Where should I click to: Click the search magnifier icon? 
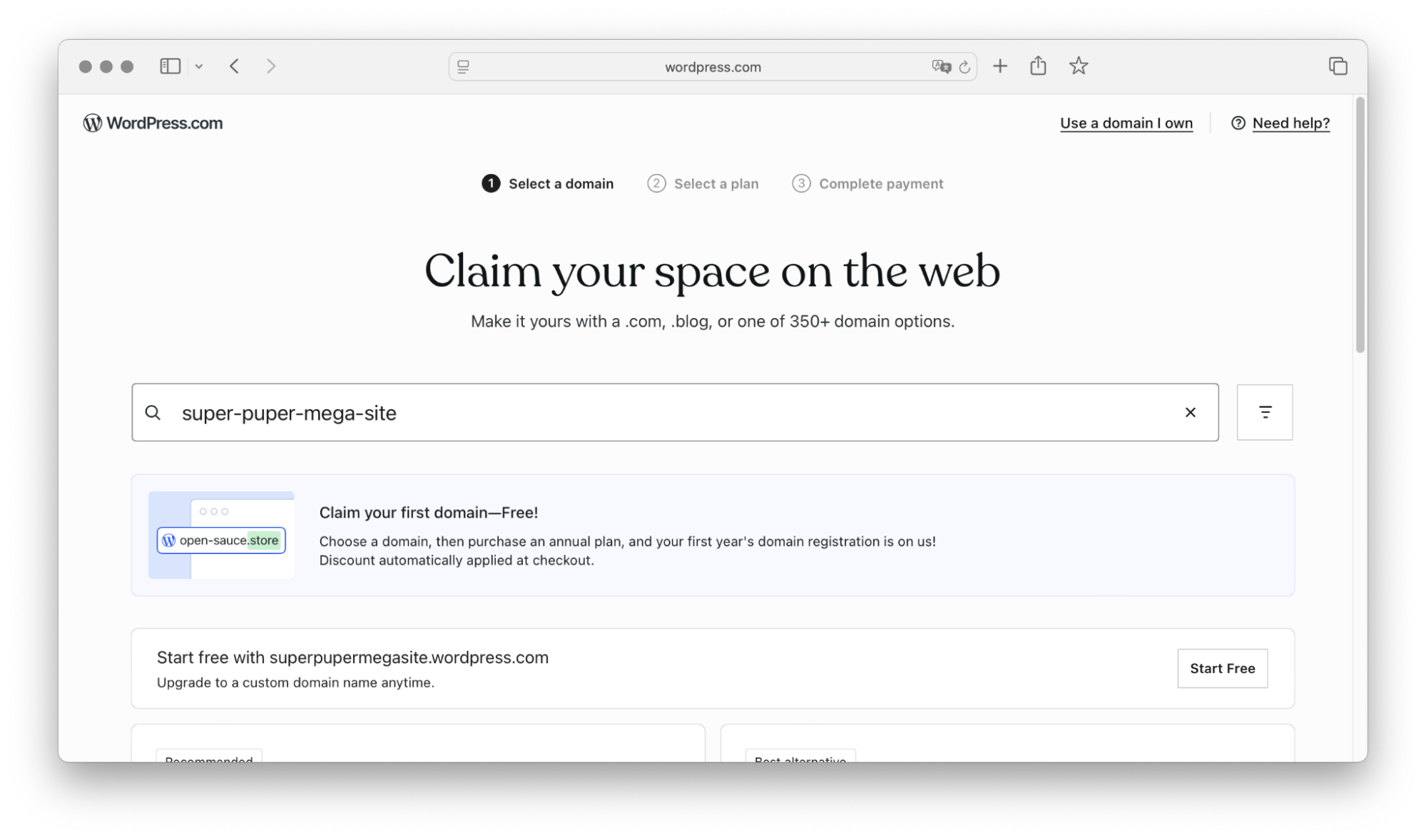point(153,412)
